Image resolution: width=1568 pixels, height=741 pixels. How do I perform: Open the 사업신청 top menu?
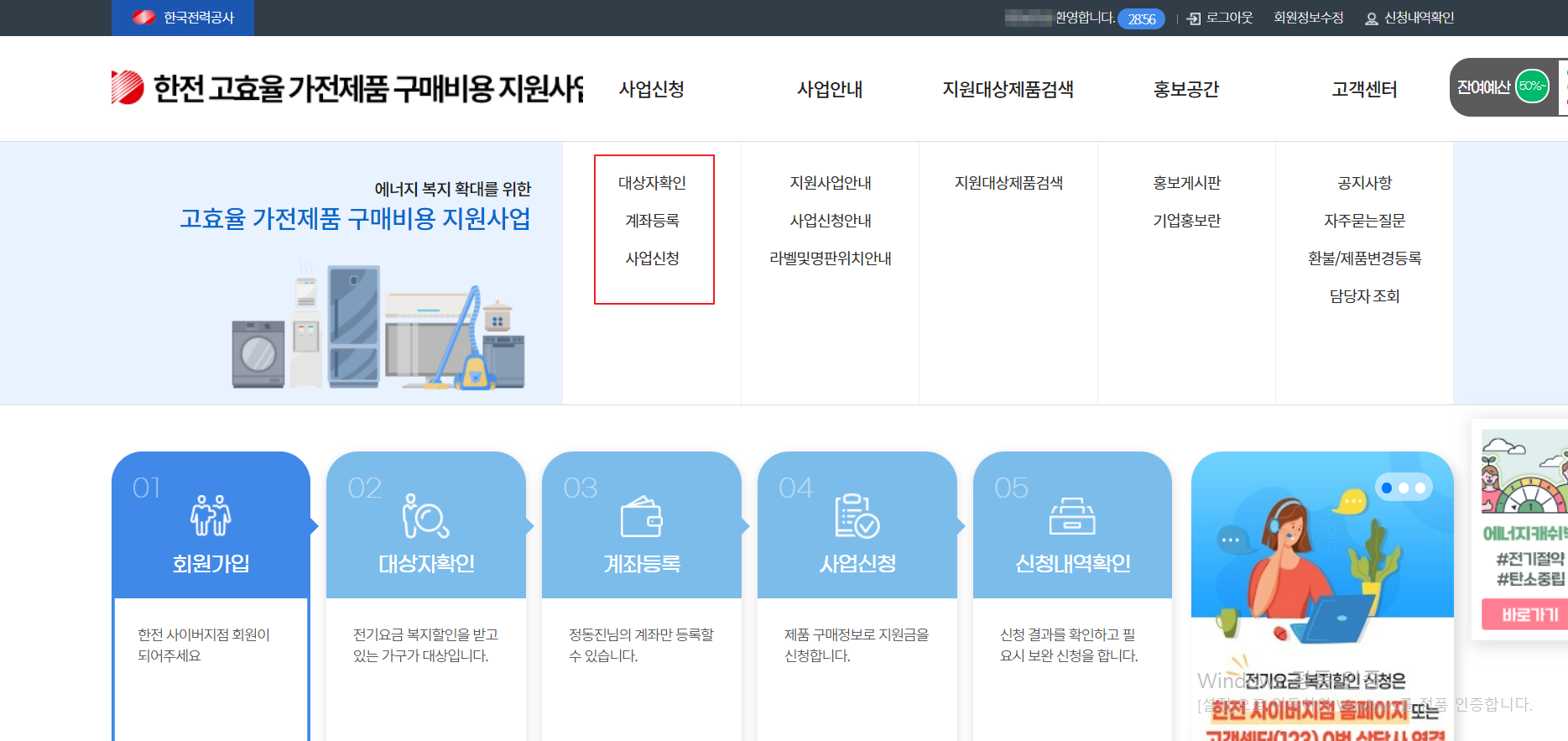coord(652,89)
